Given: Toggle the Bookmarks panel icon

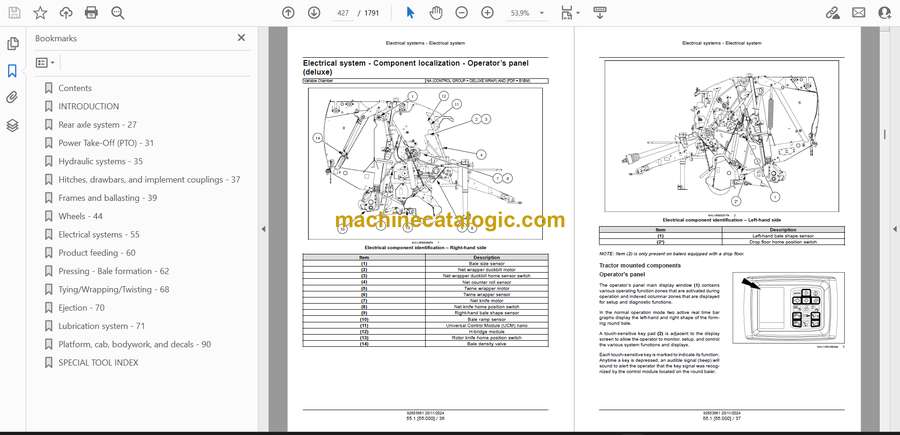Looking at the screenshot, I should click(13, 71).
